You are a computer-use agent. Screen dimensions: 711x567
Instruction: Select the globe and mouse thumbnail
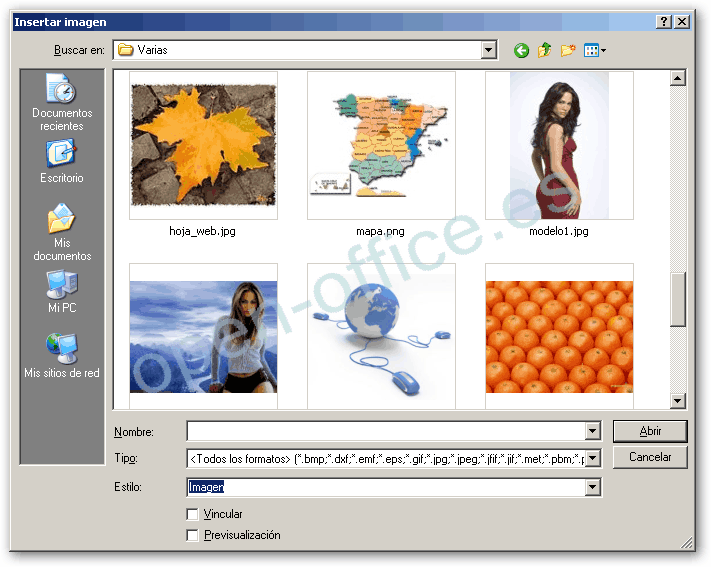tap(381, 337)
